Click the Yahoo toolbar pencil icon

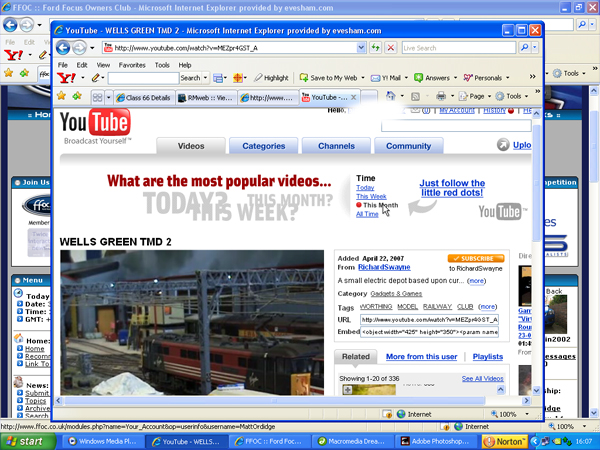[x=95, y=78]
